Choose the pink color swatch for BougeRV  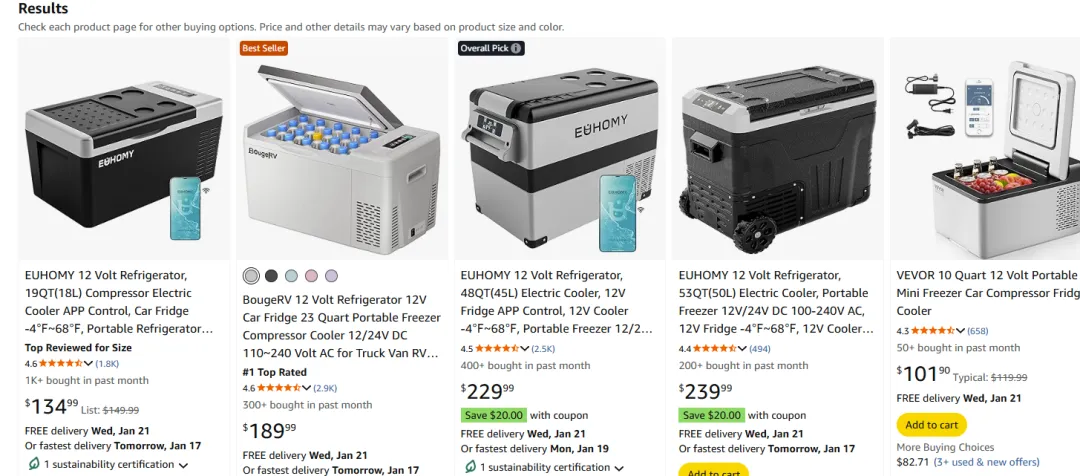coord(311,276)
